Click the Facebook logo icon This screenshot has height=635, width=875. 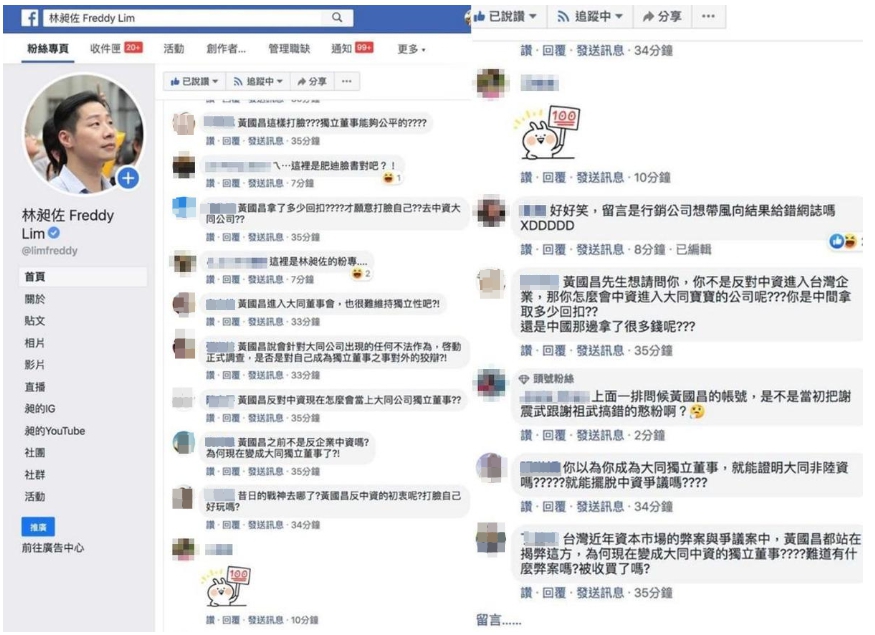pyautogui.click(x=30, y=18)
